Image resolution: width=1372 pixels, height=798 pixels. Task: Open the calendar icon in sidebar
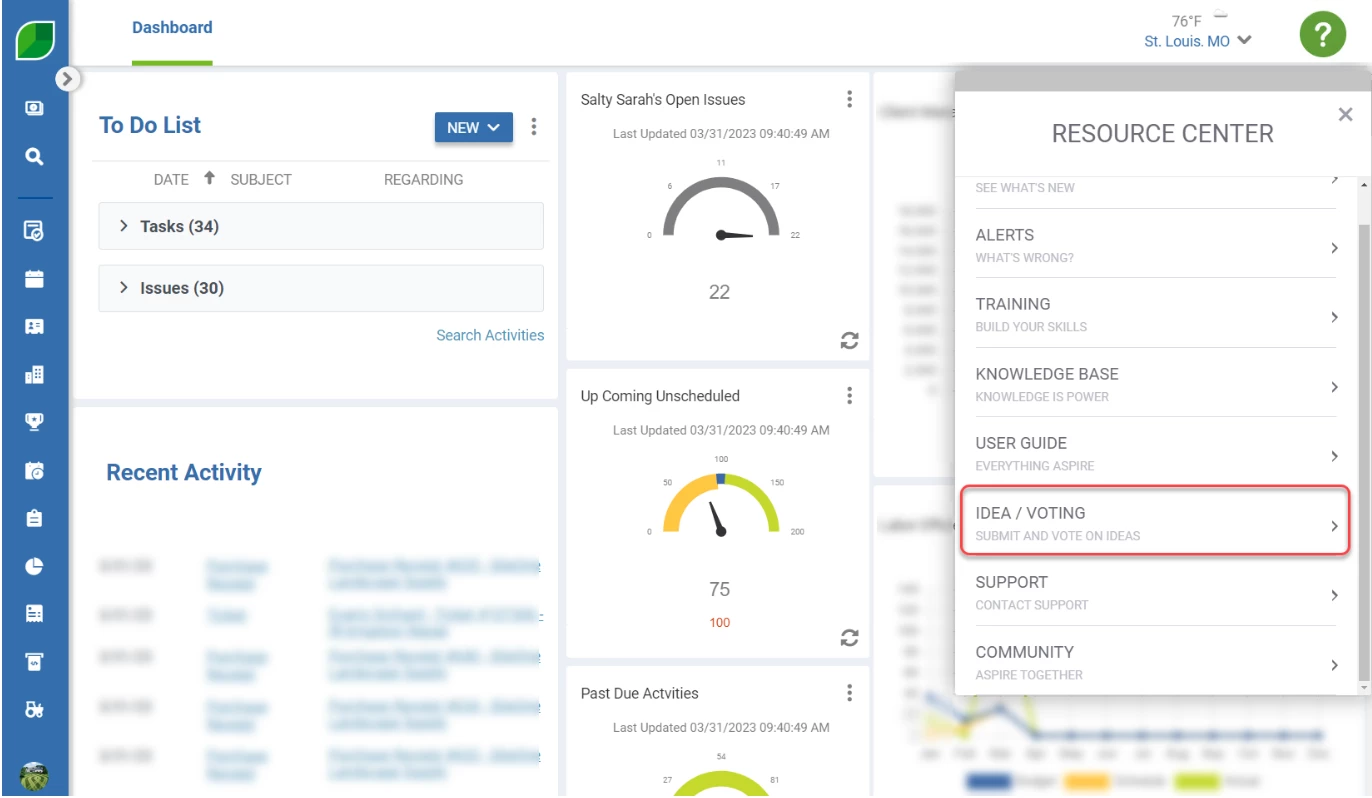tap(34, 279)
